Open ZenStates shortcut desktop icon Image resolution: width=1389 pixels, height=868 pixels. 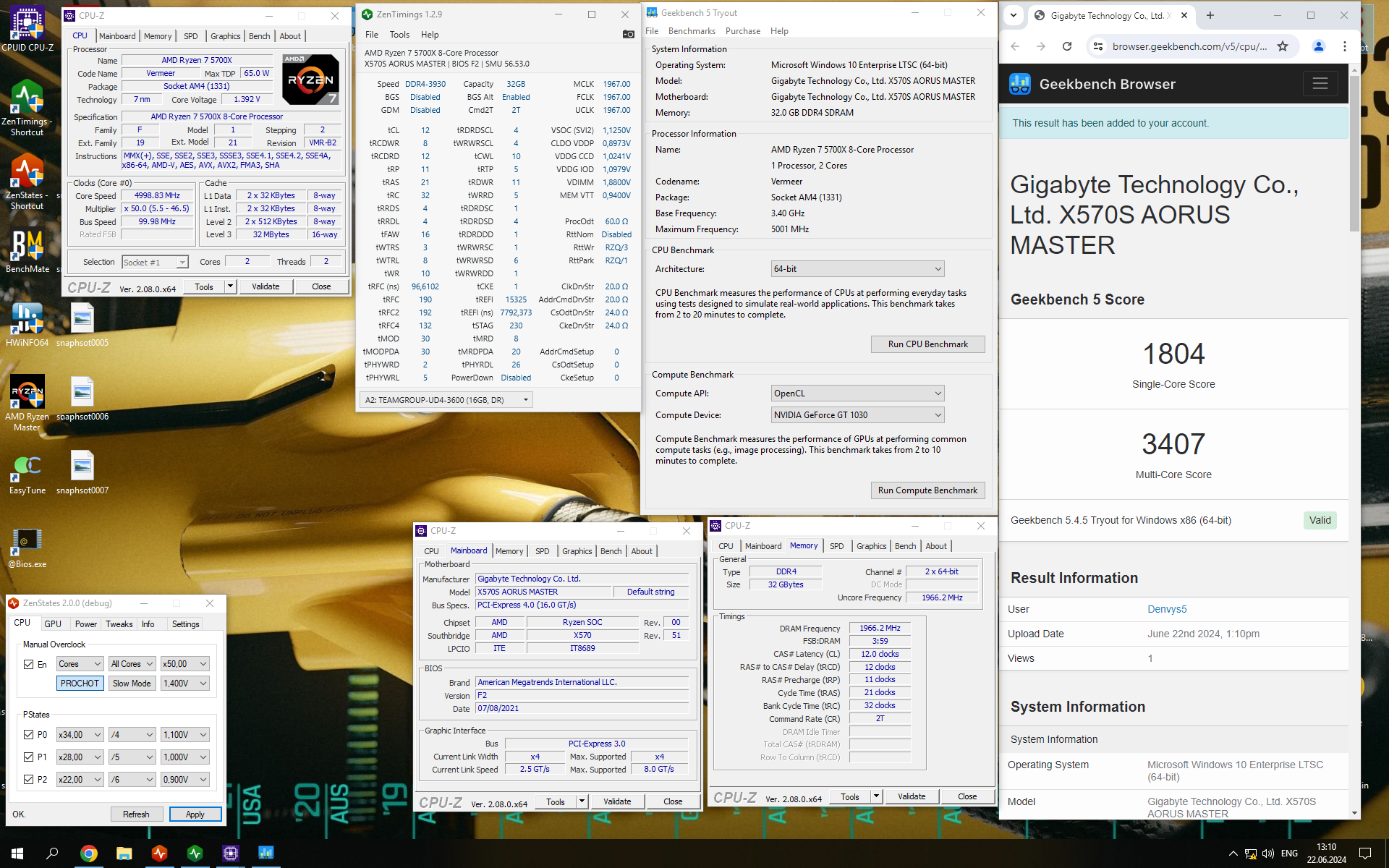pos(27,182)
